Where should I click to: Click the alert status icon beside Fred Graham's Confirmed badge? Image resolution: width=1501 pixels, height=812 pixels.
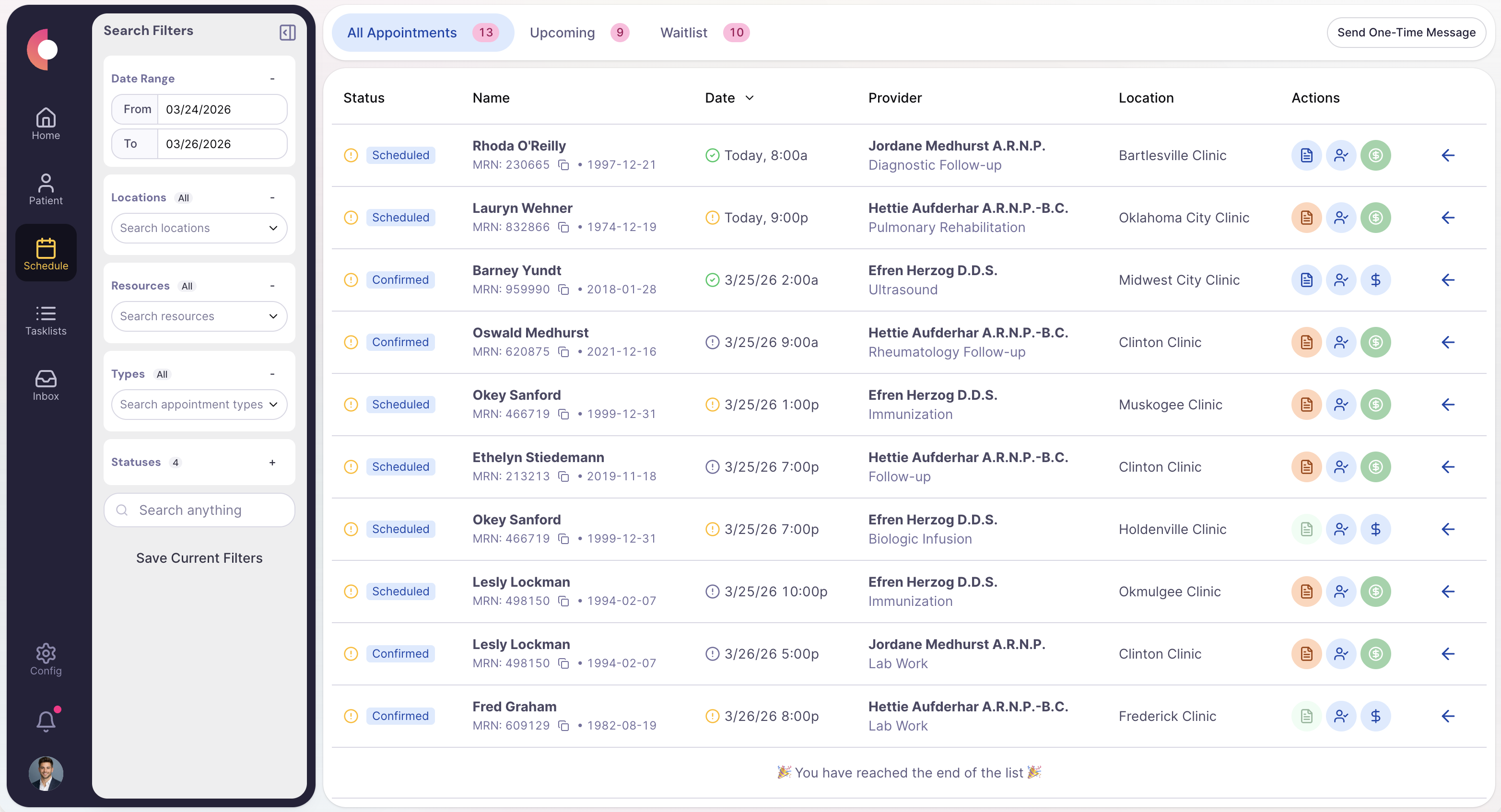pyautogui.click(x=350, y=716)
